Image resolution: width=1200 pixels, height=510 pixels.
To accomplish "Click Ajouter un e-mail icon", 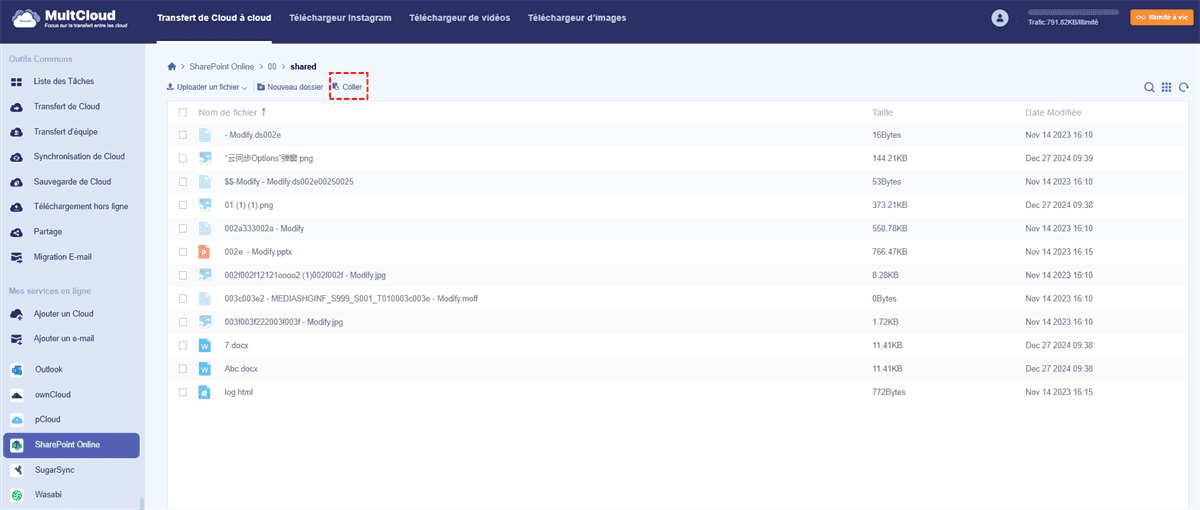I will pyautogui.click(x=16, y=338).
